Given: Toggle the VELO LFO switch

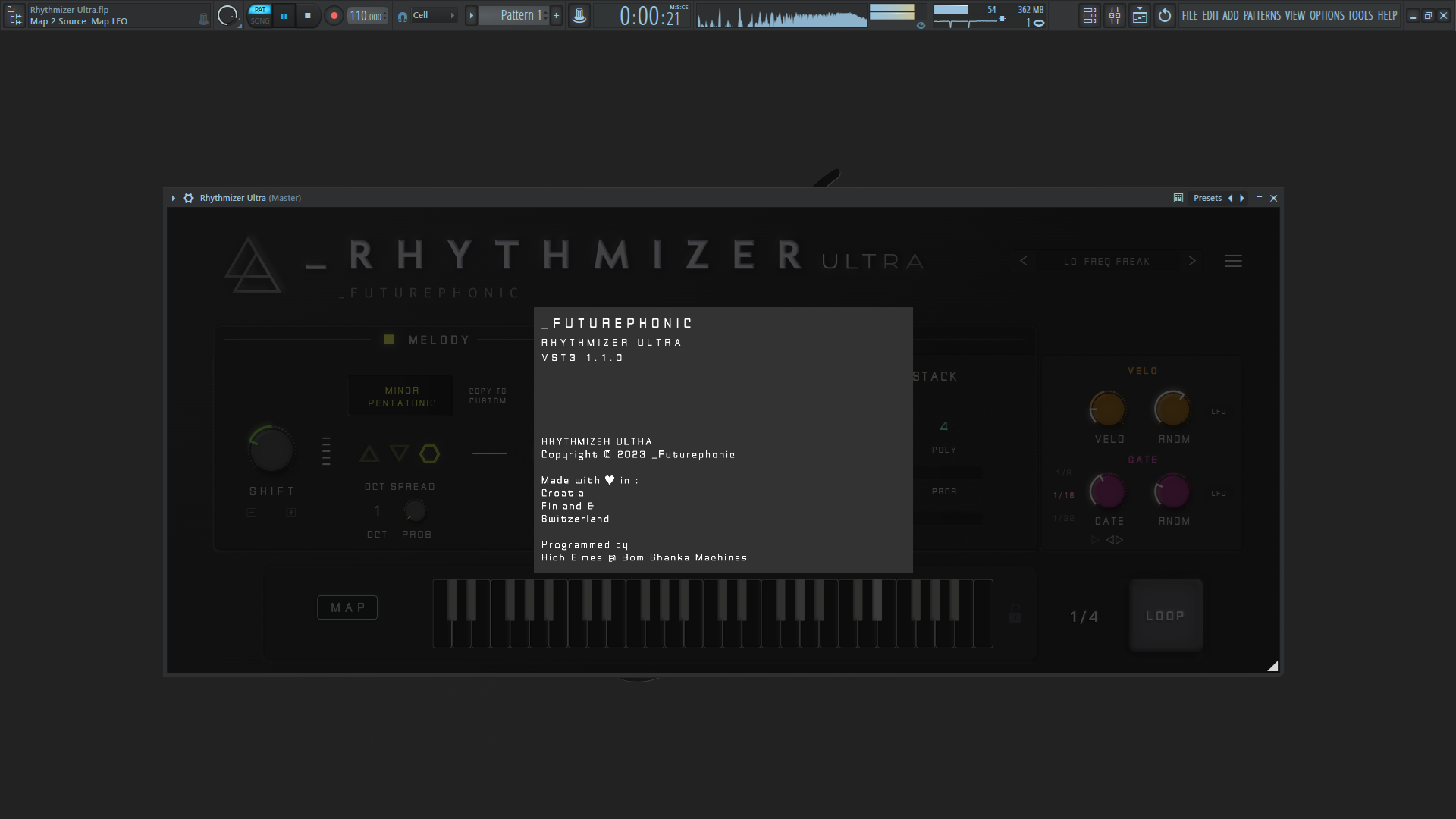Looking at the screenshot, I should tap(1219, 412).
